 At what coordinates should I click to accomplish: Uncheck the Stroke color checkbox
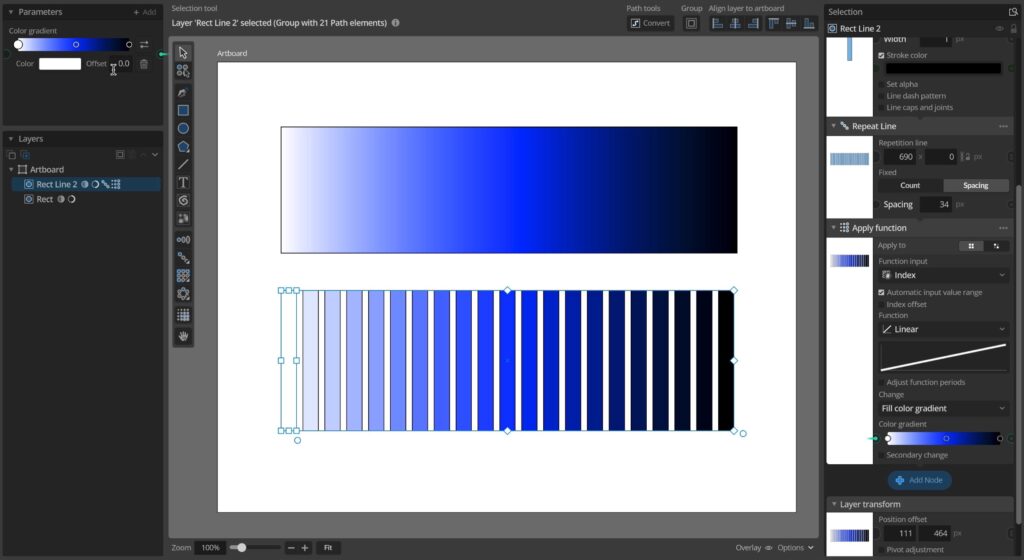click(881, 56)
